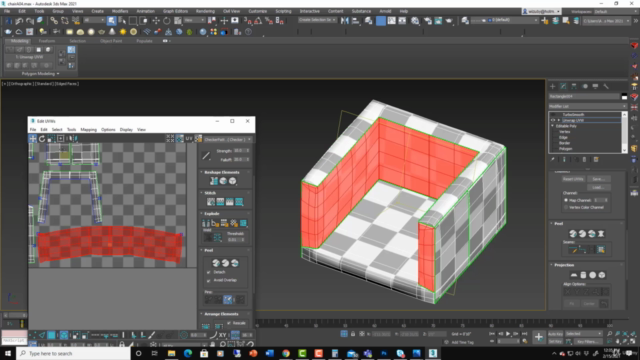
Task: Toggle the XY axis constraint in Edit UVWs
Action: pos(222,335)
